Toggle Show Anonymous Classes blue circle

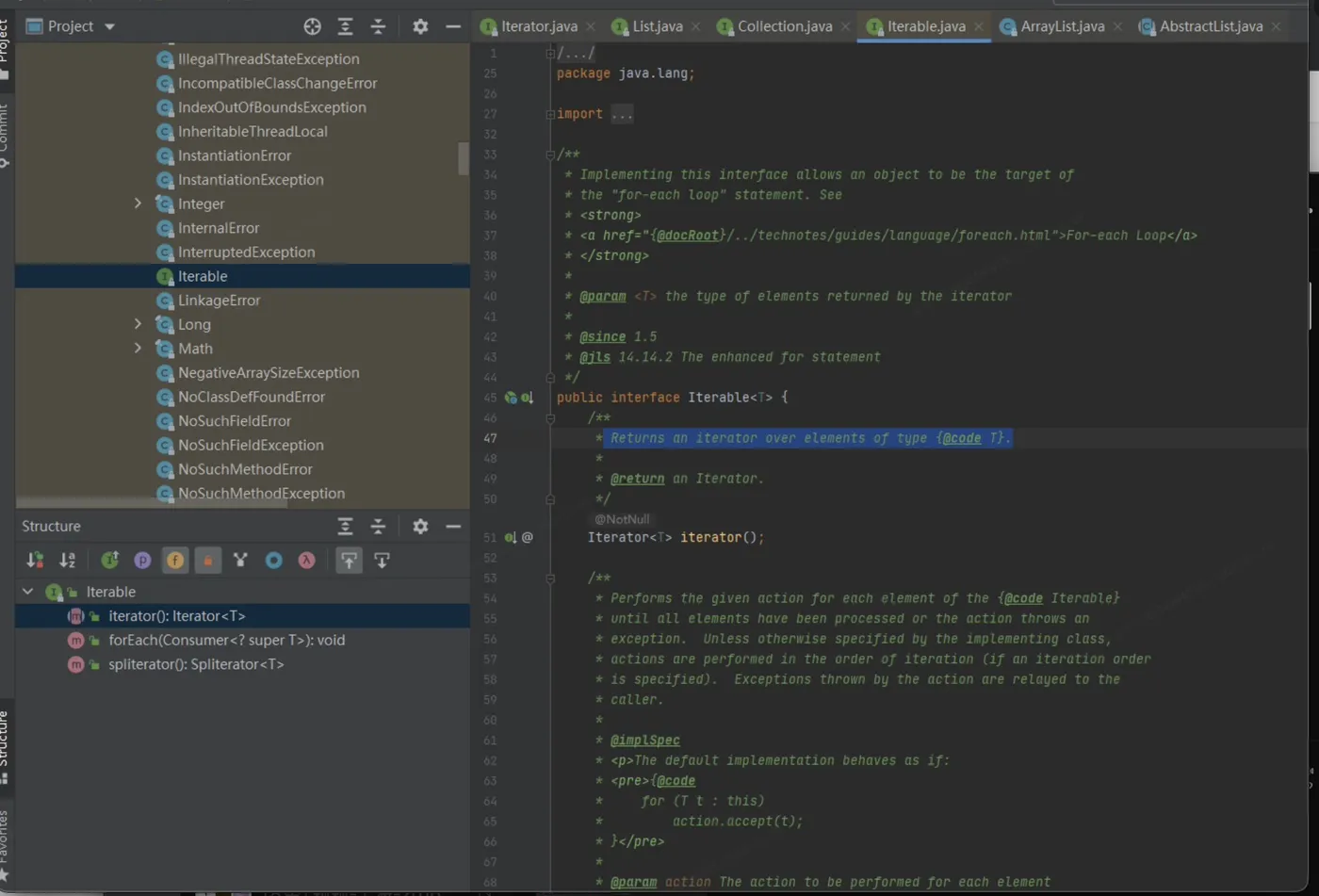pyautogui.click(x=273, y=561)
